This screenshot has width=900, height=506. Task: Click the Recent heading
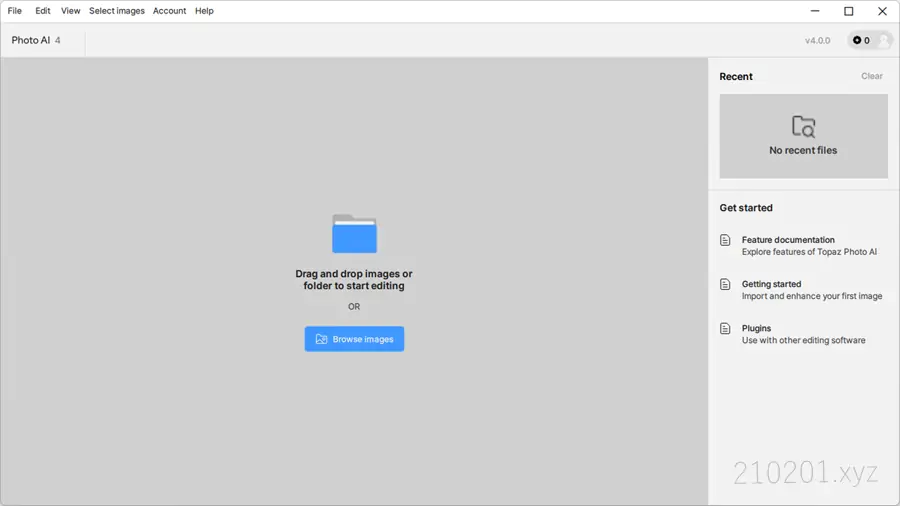pyautogui.click(x=736, y=76)
